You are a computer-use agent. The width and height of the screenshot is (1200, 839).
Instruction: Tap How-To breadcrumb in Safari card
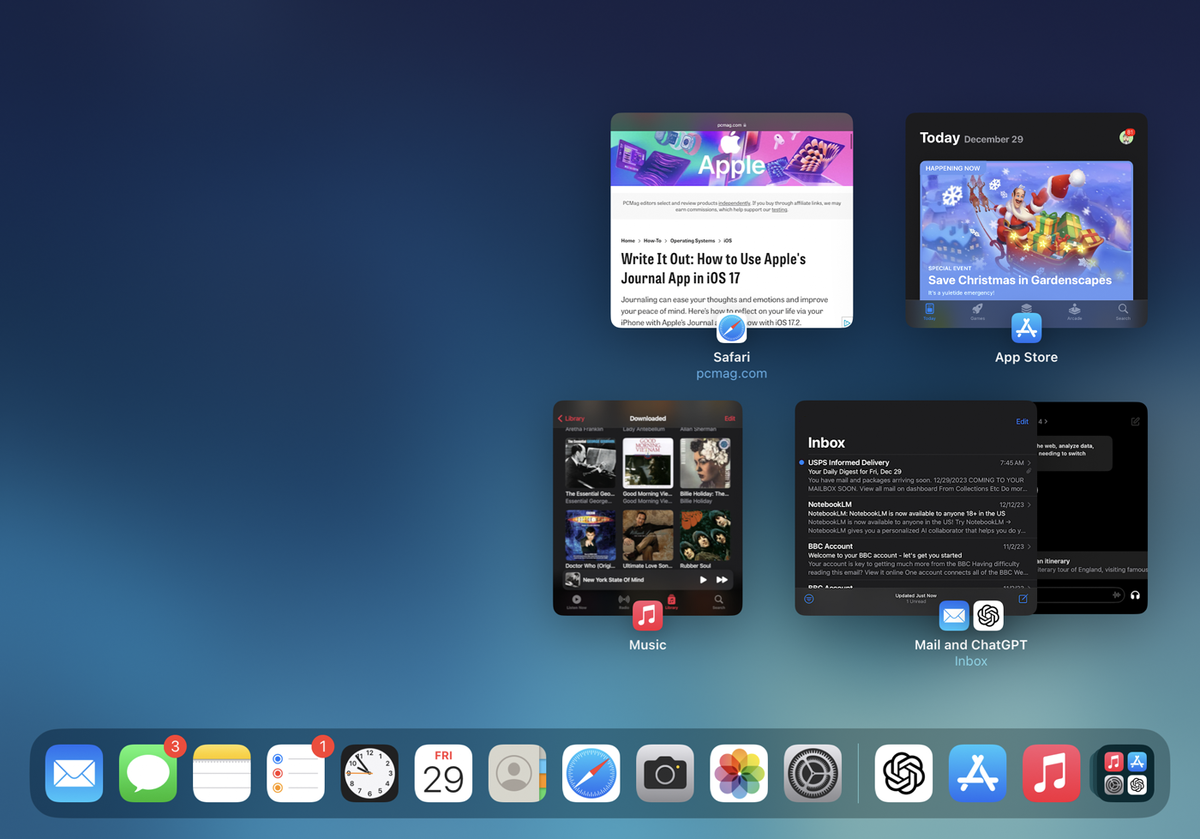point(652,241)
